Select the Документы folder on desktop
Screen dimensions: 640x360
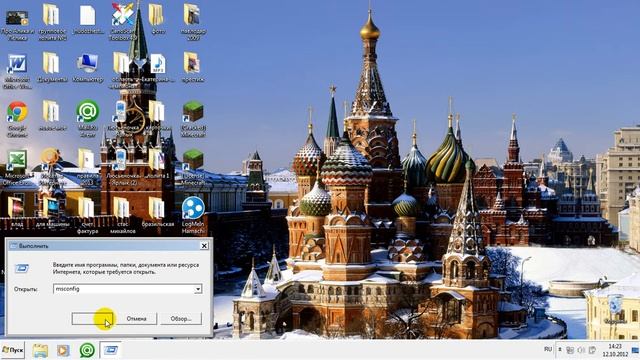51,64
